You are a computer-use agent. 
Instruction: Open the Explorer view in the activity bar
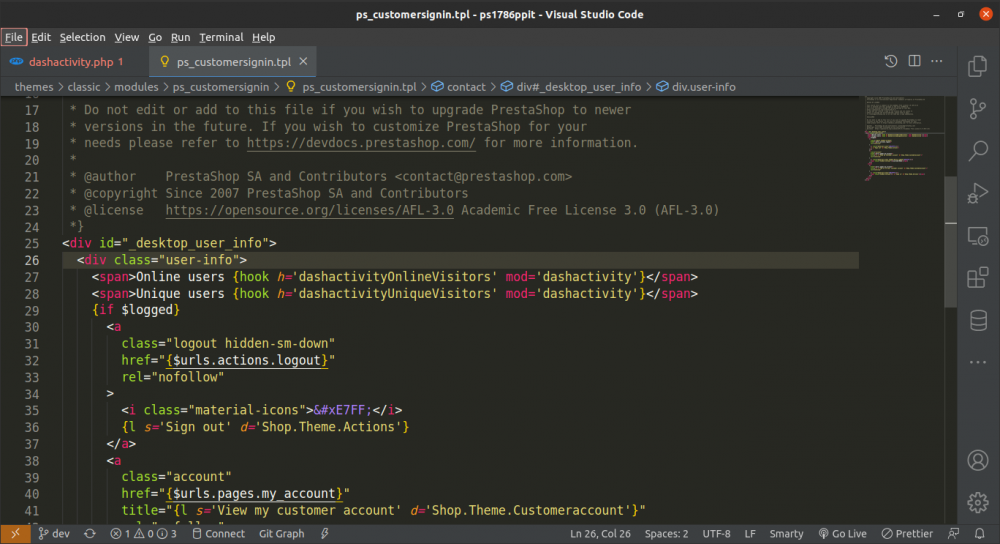978,66
